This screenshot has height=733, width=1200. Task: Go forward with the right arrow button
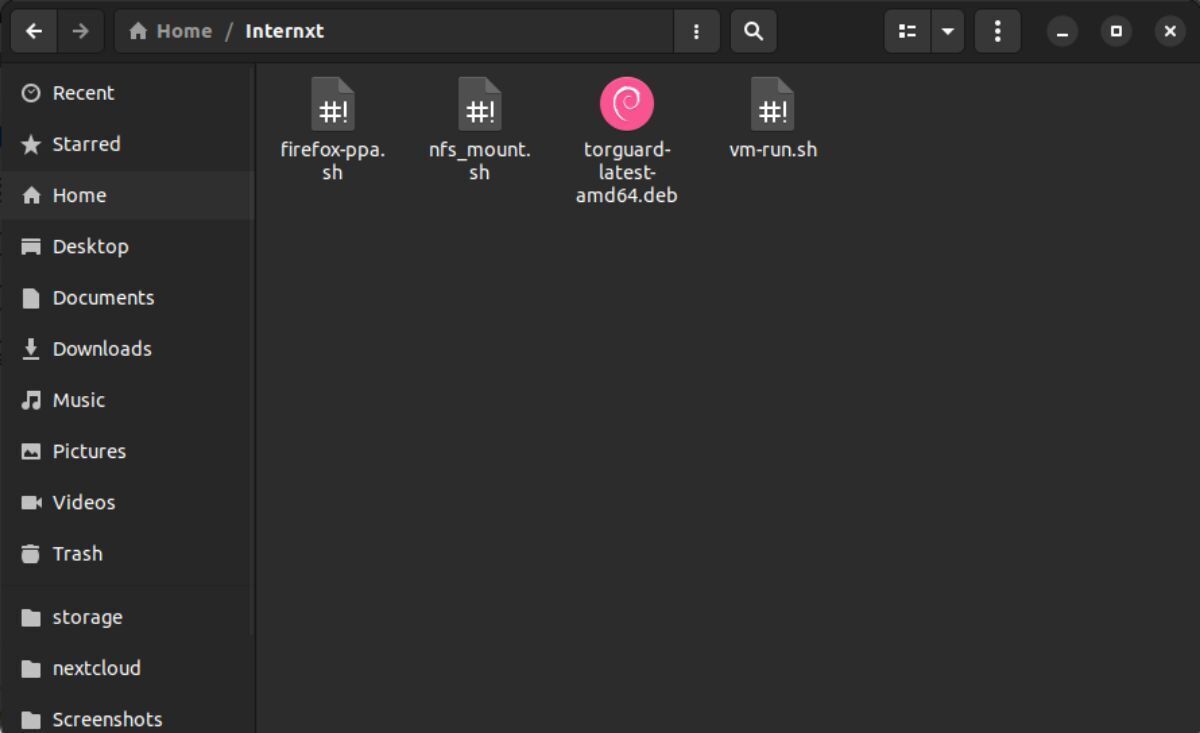[x=80, y=31]
